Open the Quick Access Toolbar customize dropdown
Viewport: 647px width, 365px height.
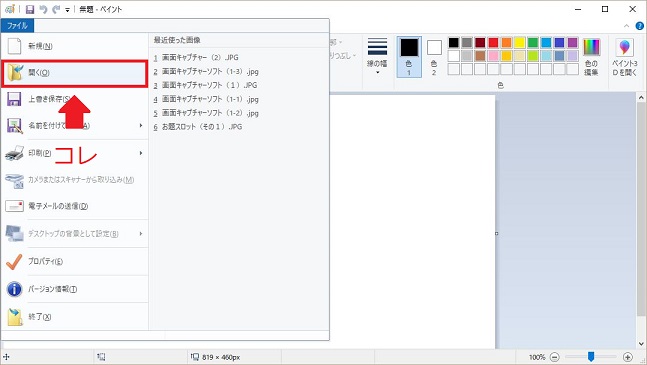point(67,10)
